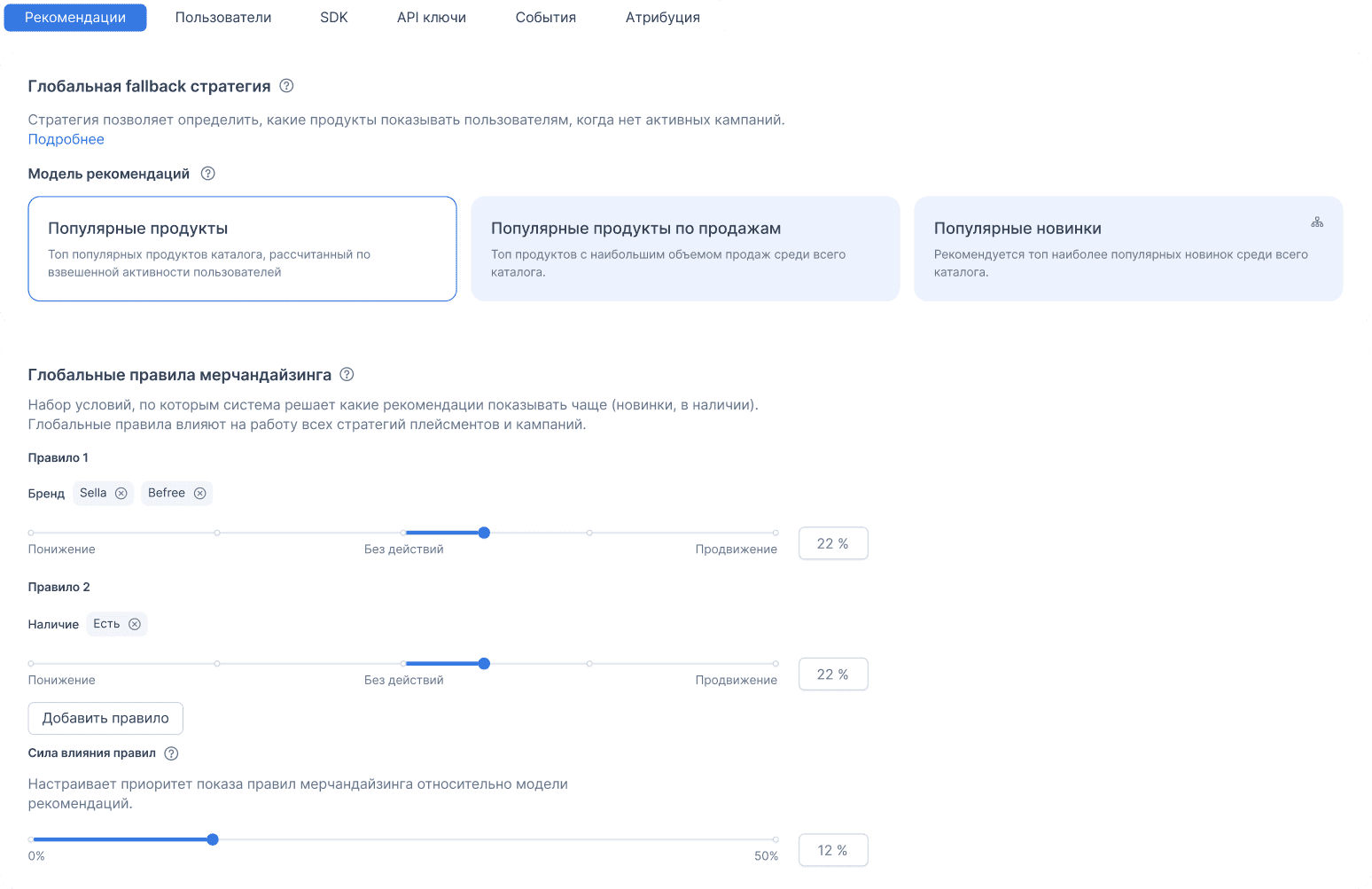Select the Популярные продукты model card
This screenshot has height=889, width=1372.
[x=242, y=248]
